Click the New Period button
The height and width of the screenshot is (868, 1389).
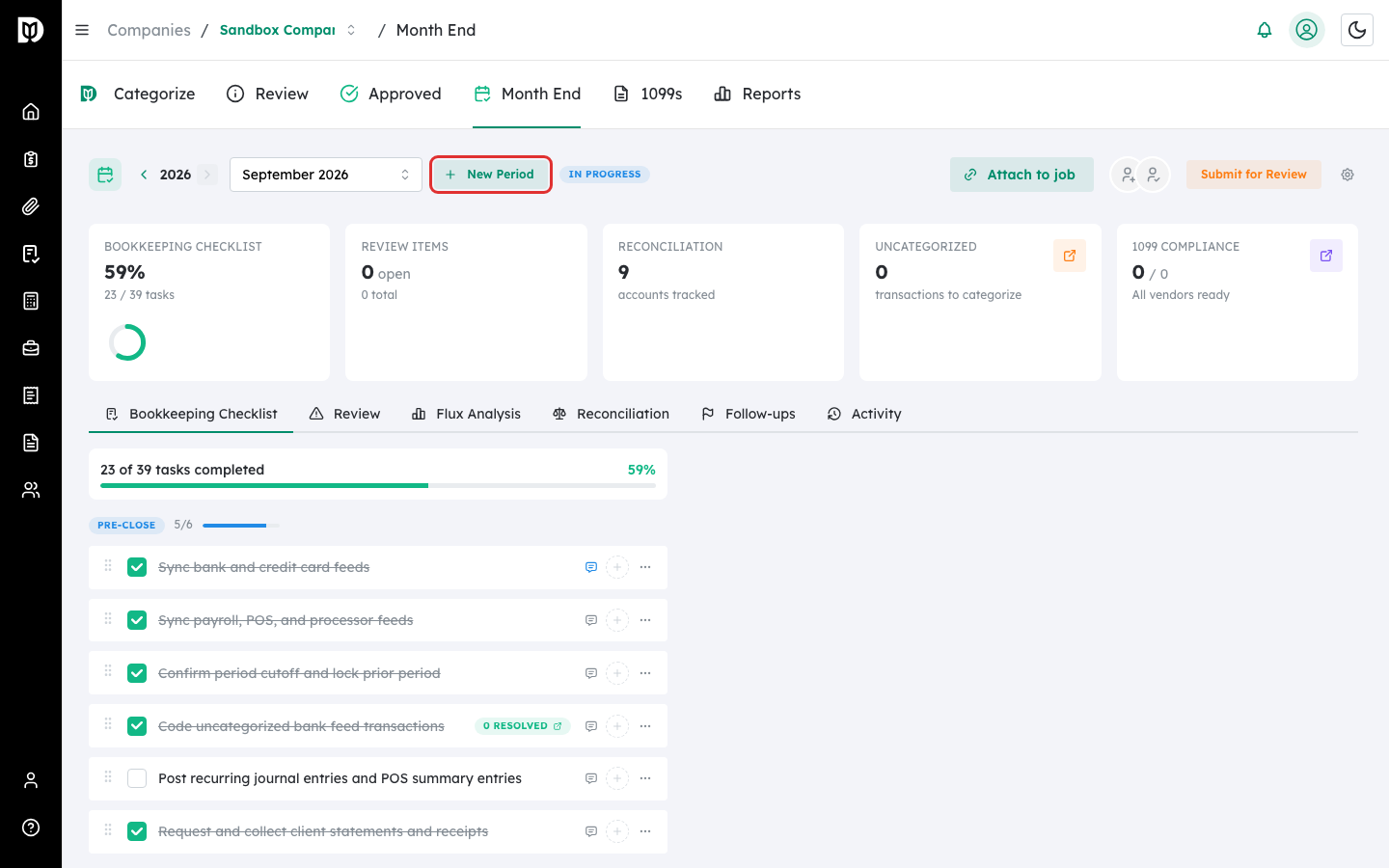pos(491,175)
